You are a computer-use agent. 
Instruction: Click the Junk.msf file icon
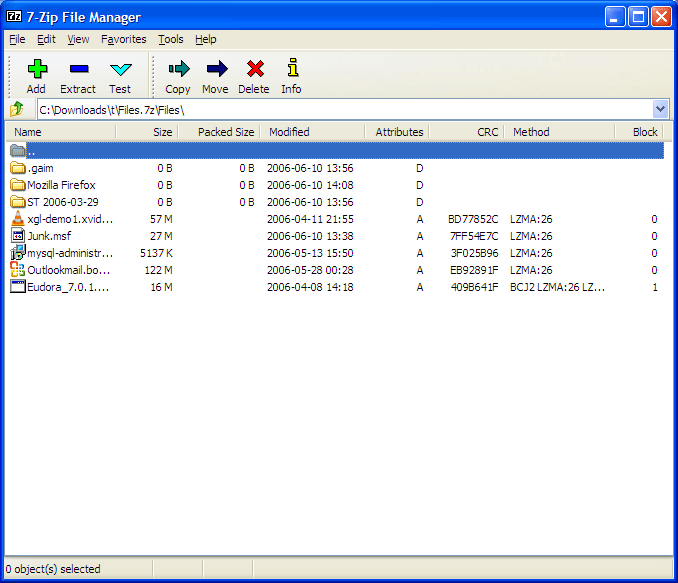tap(17, 236)
